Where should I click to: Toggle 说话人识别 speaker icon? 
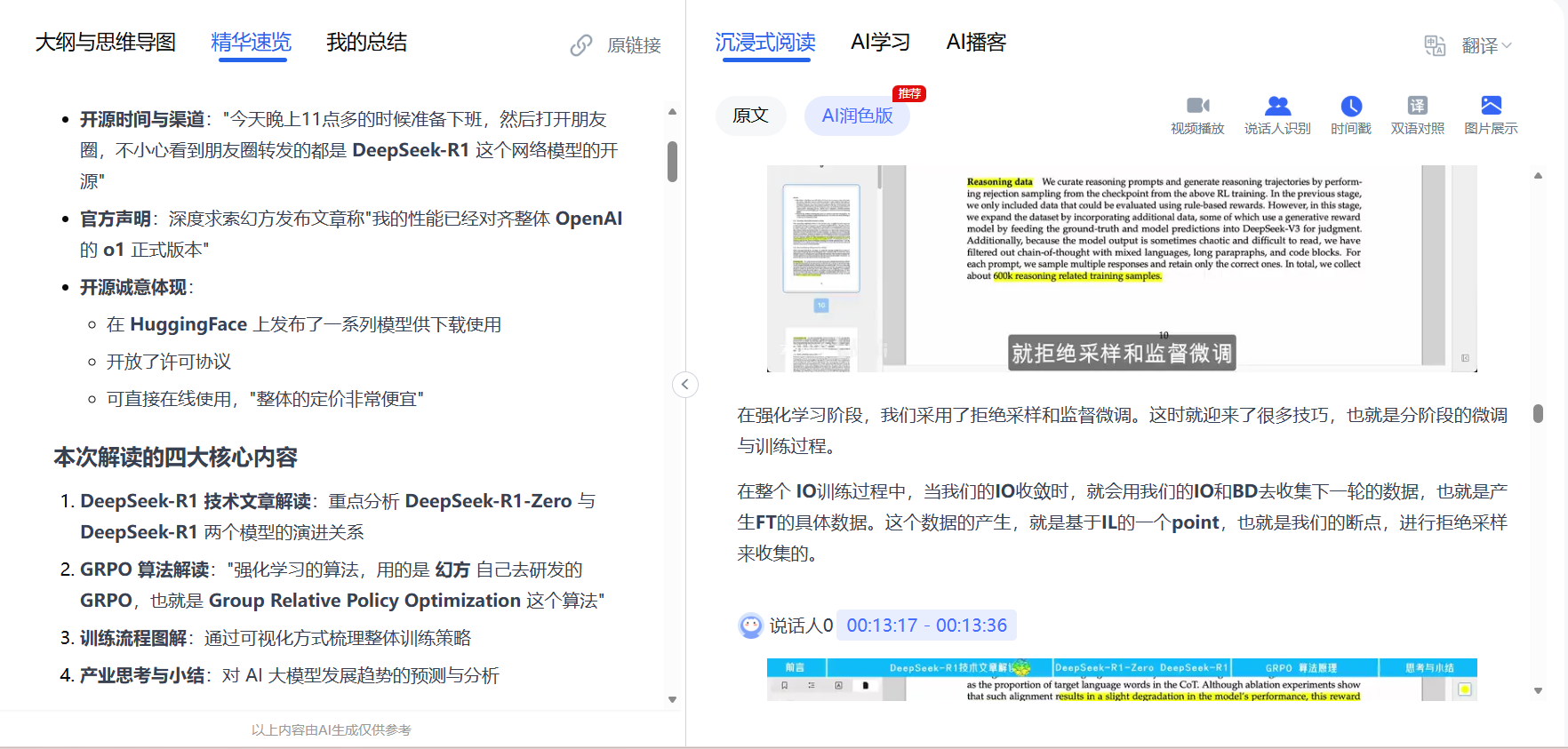[1277, 106]
